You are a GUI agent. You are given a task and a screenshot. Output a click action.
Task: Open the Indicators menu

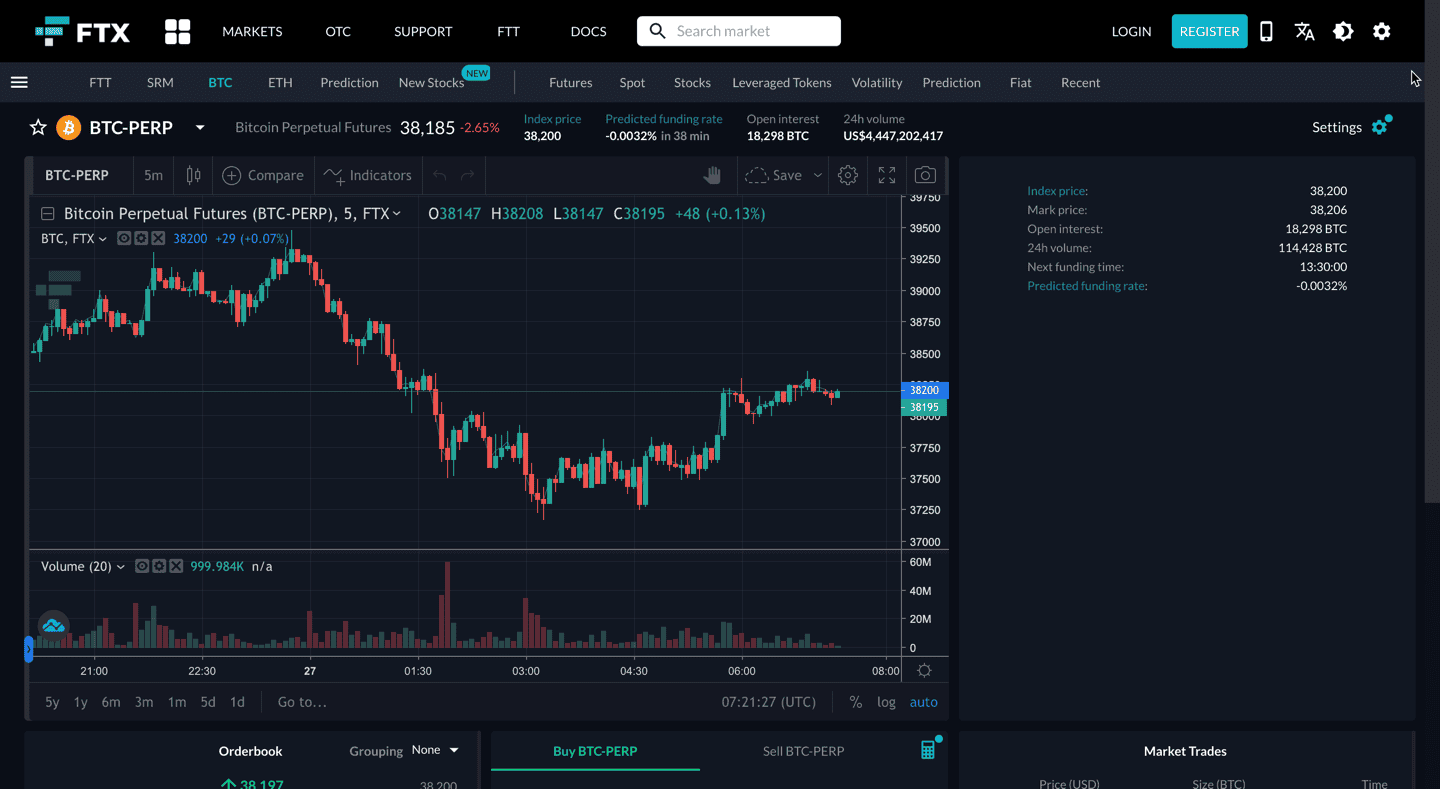tap(368, 175)
